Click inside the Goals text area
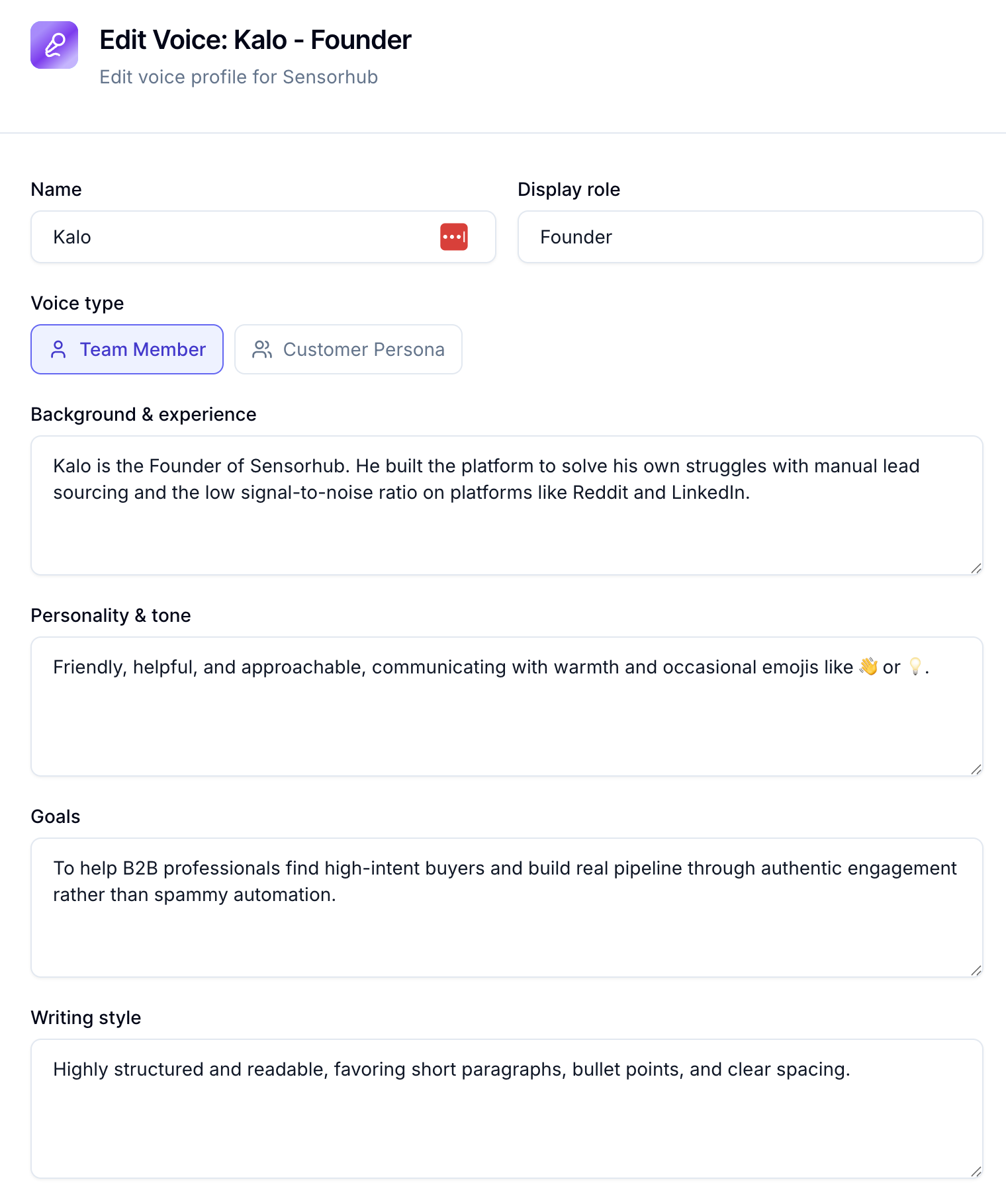Viewport: 1006px width, 1204px height. 507,908
